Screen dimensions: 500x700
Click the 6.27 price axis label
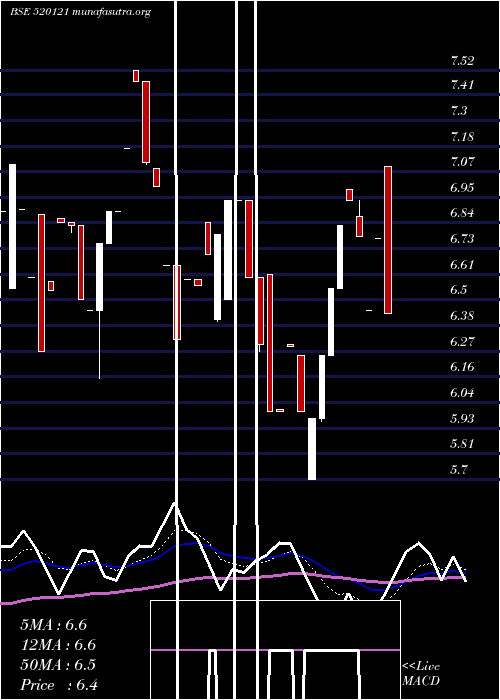(462, 342)
